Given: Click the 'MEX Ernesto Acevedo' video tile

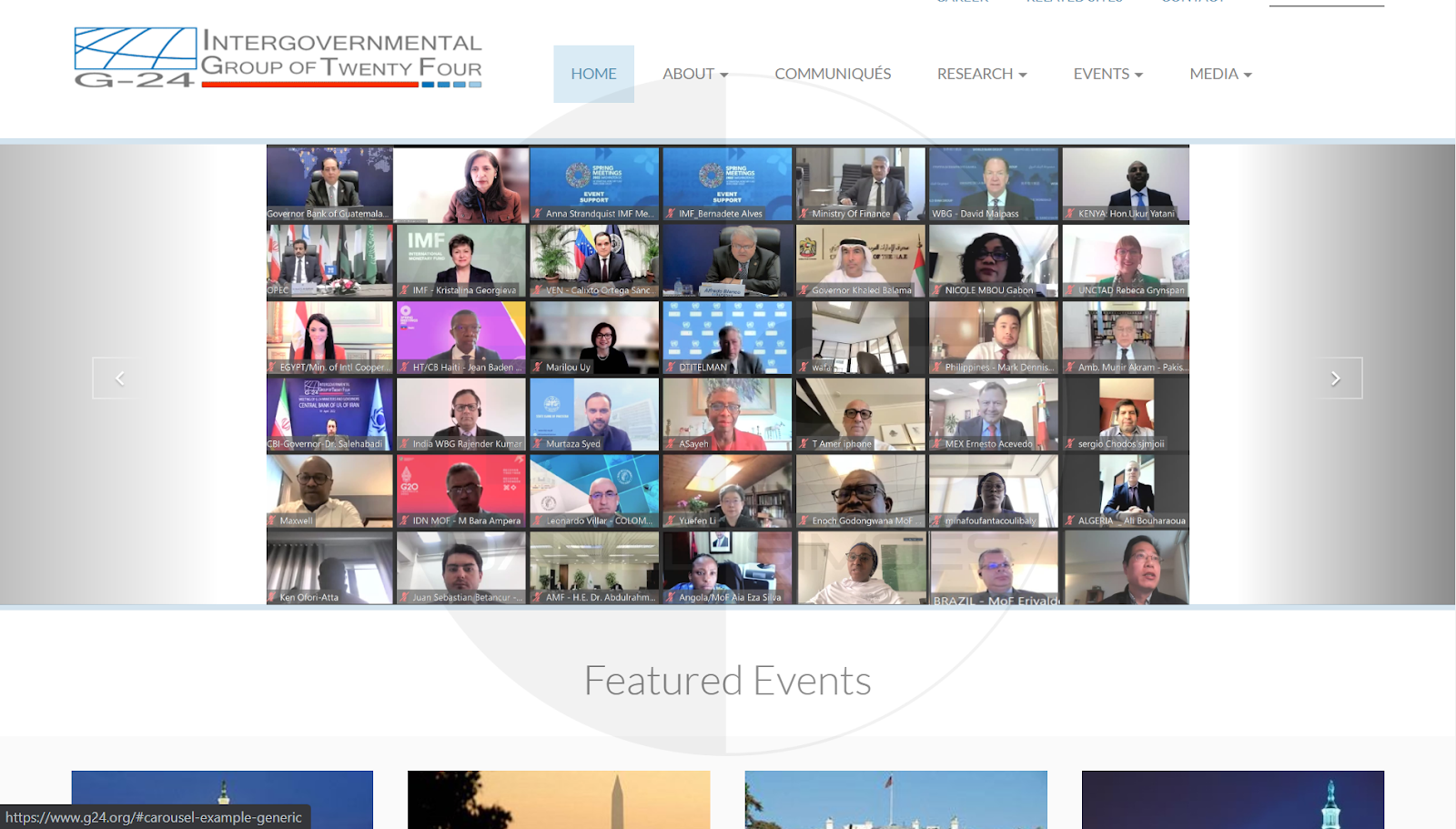Looking at the screenshot, I should tap(993, 415).
